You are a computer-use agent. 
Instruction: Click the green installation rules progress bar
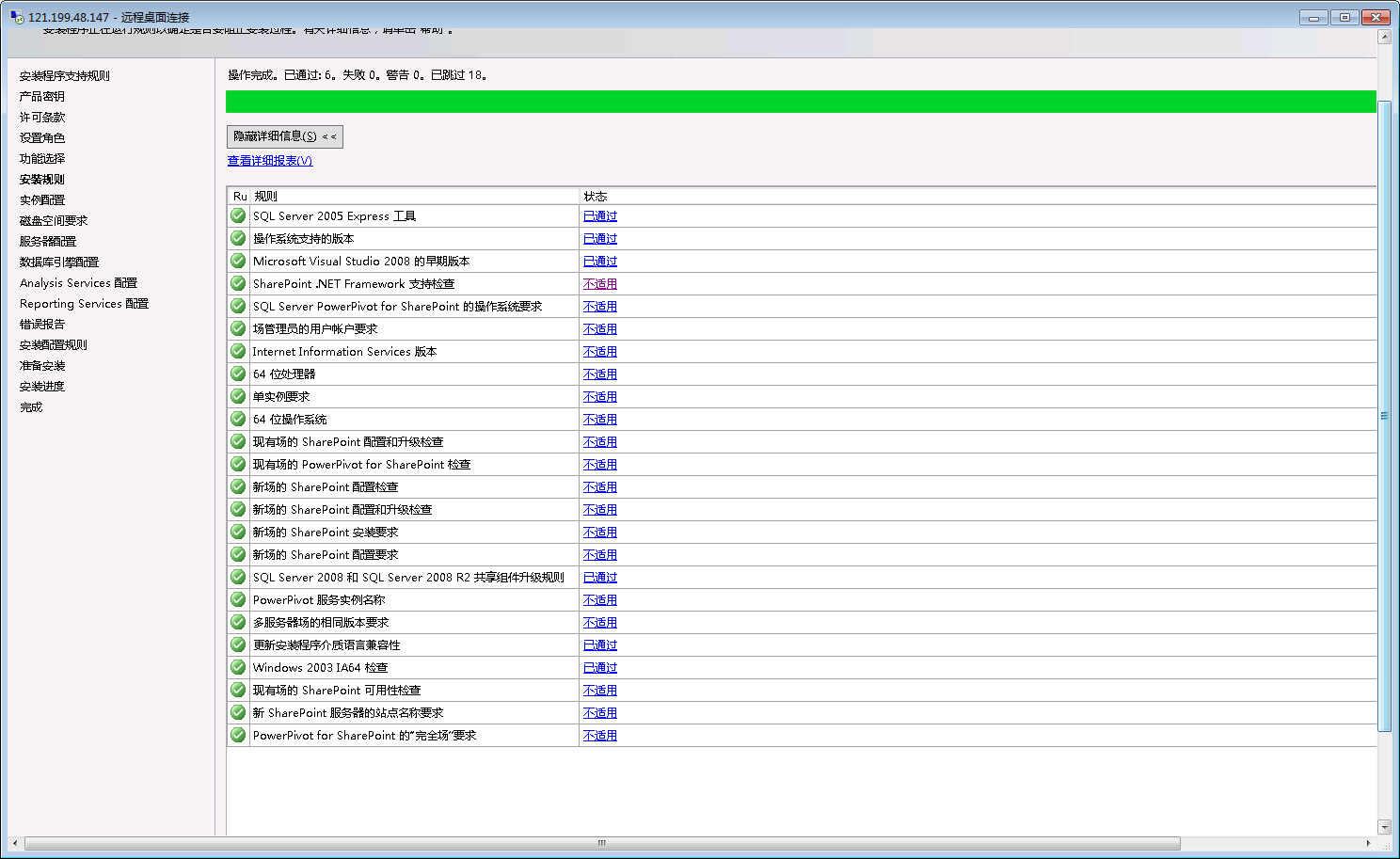pyautogui.click(x=801, y=102)
